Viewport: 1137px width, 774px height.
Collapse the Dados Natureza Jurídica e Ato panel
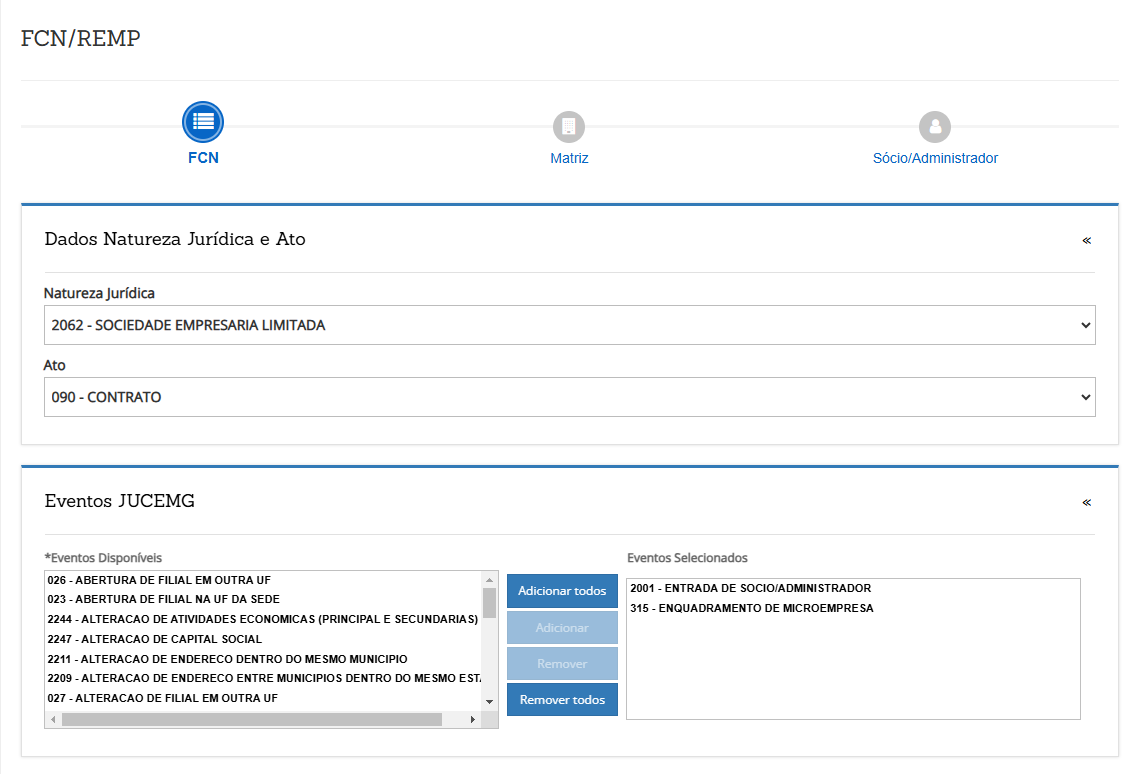pos(1086,240)
